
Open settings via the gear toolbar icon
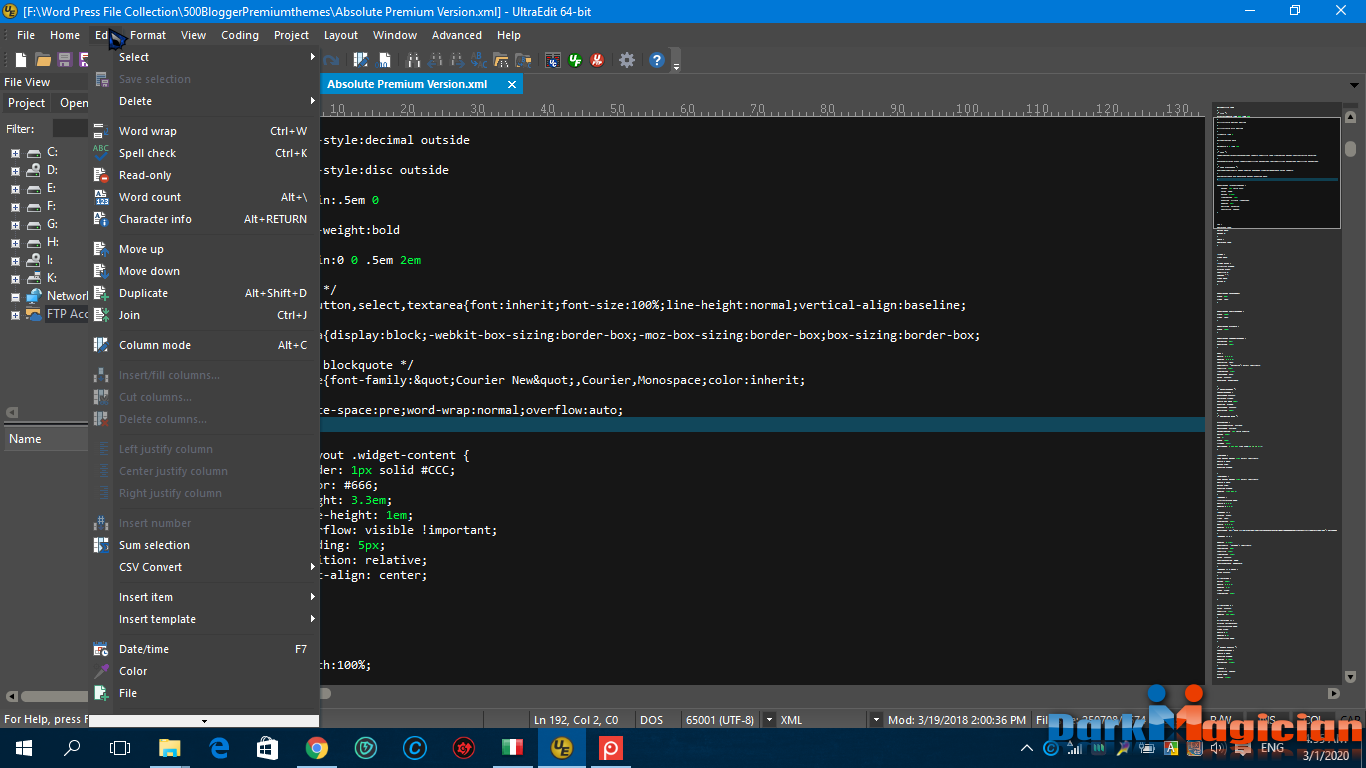(x=627, y=60)
